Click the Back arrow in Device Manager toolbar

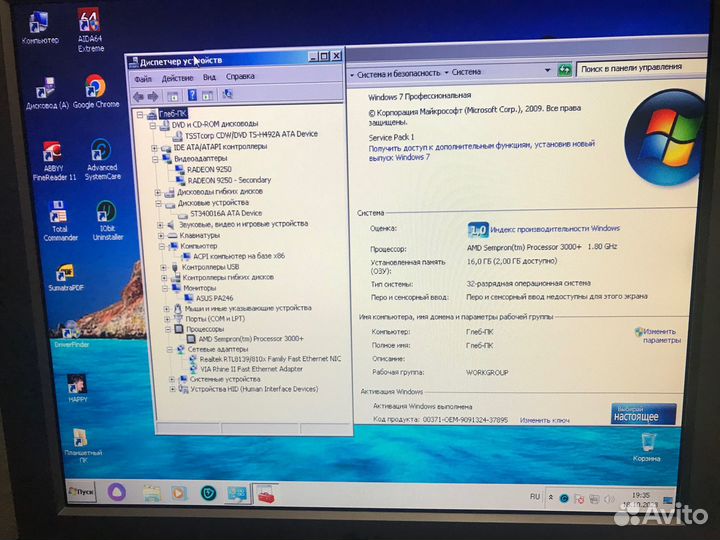138,96
